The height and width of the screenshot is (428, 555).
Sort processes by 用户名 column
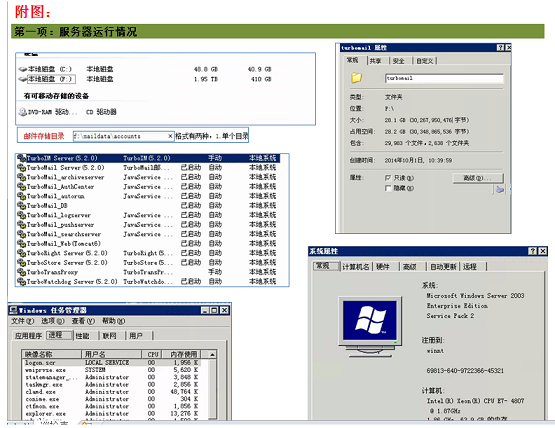point(112,354)
